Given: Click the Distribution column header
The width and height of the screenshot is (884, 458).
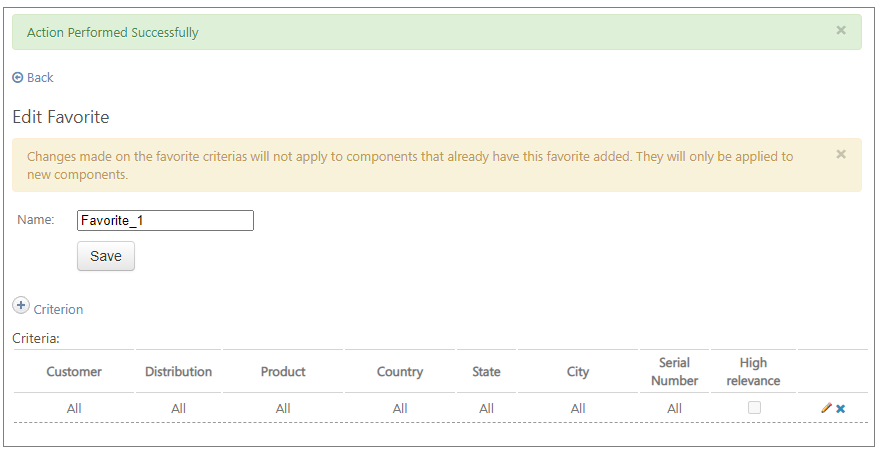Looking at the screenshot, I should 179,372.
